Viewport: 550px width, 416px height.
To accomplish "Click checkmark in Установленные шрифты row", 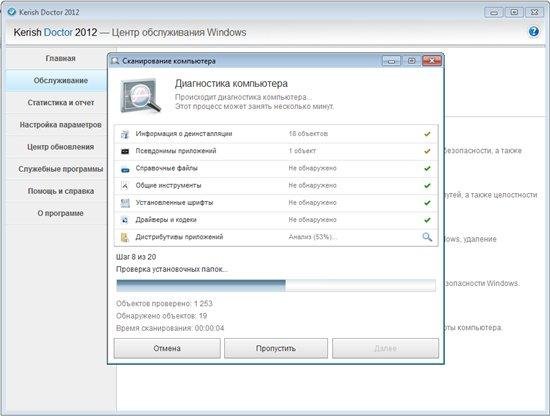I will [427, 203].
